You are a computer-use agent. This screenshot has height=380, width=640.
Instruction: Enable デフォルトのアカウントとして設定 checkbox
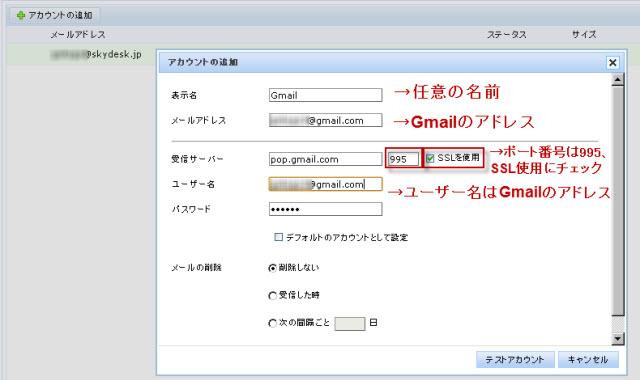[x=278, y=237]
